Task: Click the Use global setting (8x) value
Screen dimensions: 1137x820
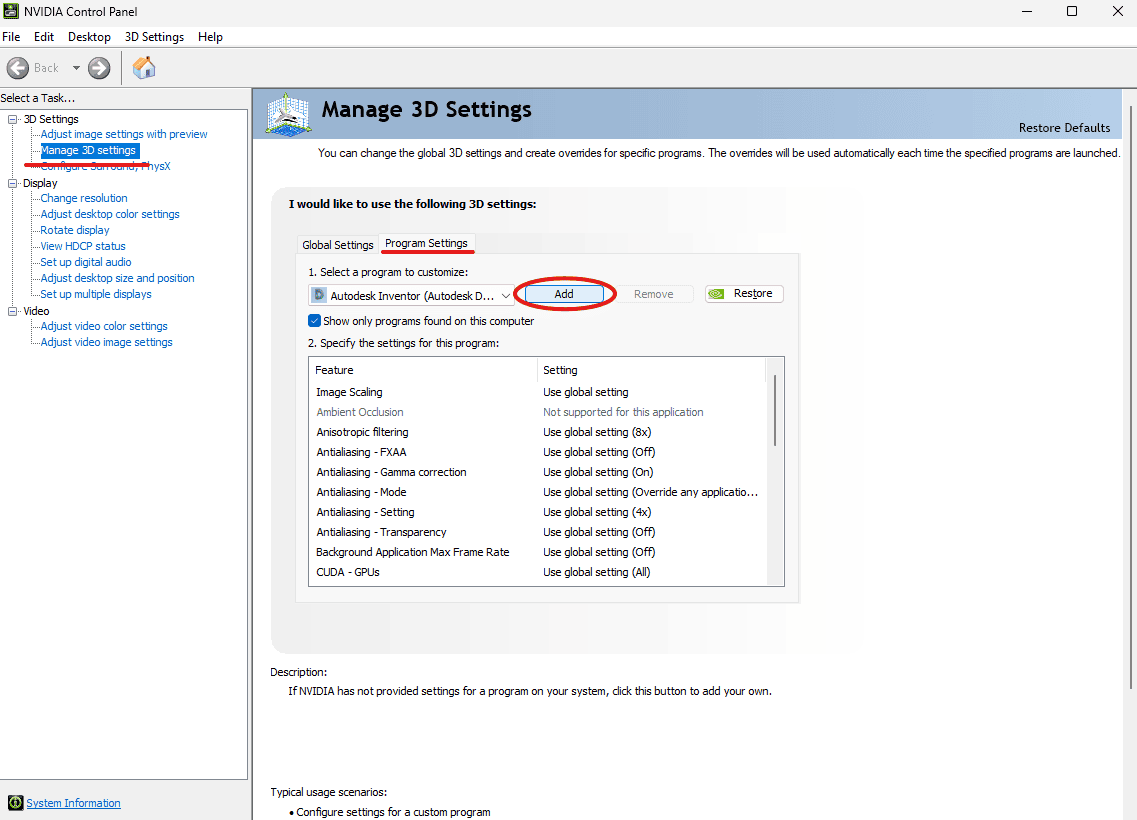Action: (598, 432)
